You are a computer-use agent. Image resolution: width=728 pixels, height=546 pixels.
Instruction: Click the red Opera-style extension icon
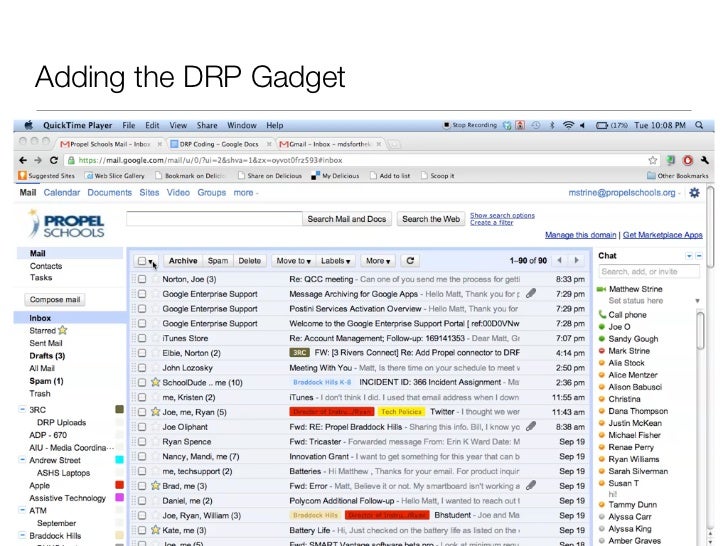tap(688, 160)
